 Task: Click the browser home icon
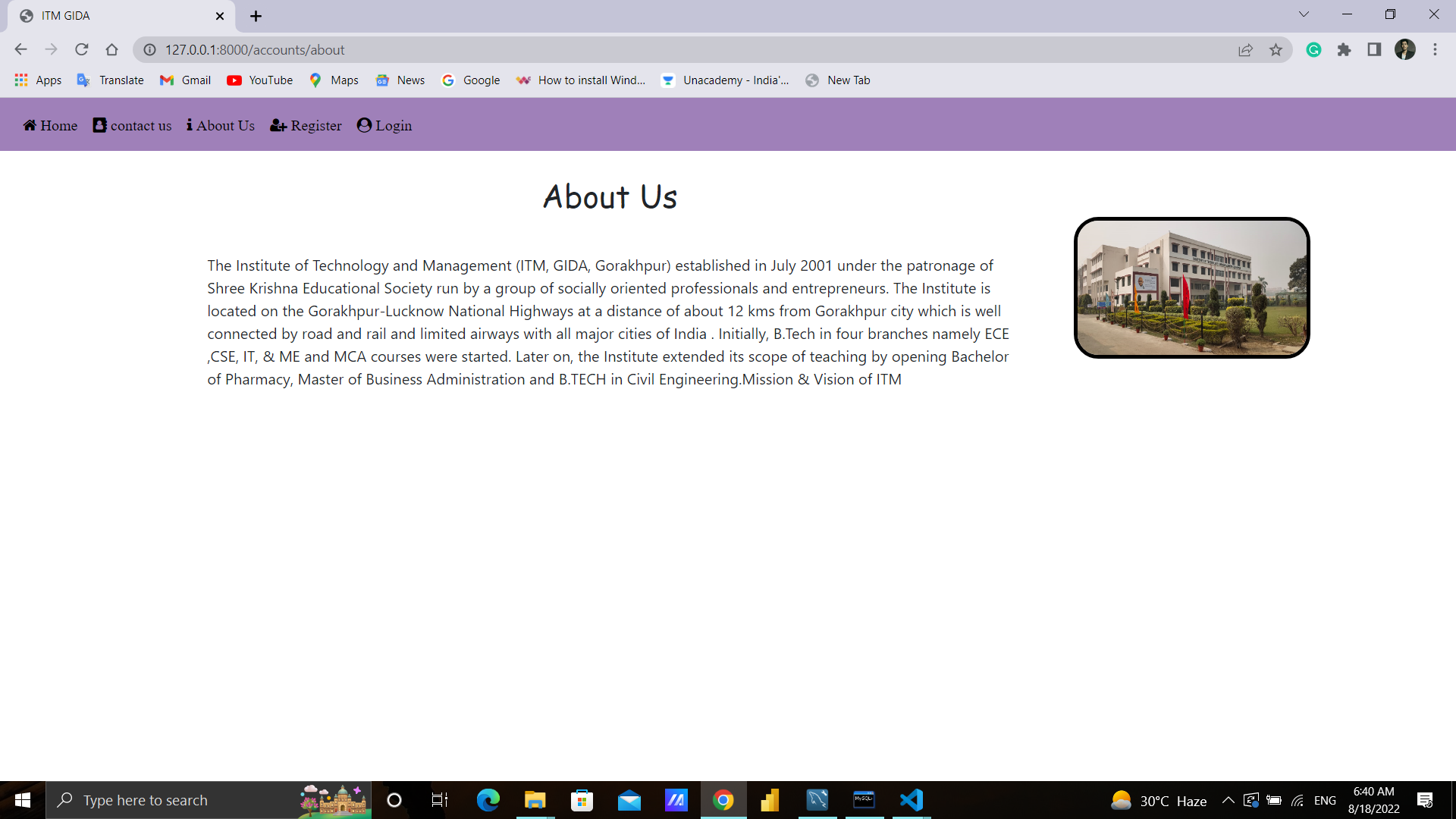(112, 50)
